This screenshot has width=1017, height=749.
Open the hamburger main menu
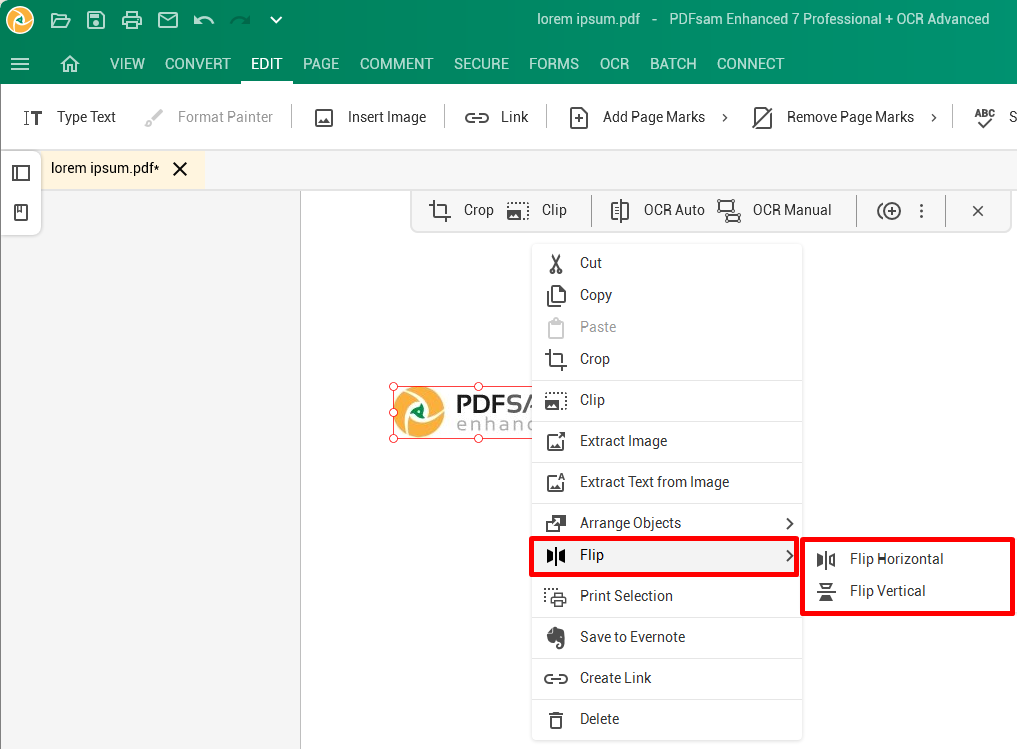[x=20, y=64]
